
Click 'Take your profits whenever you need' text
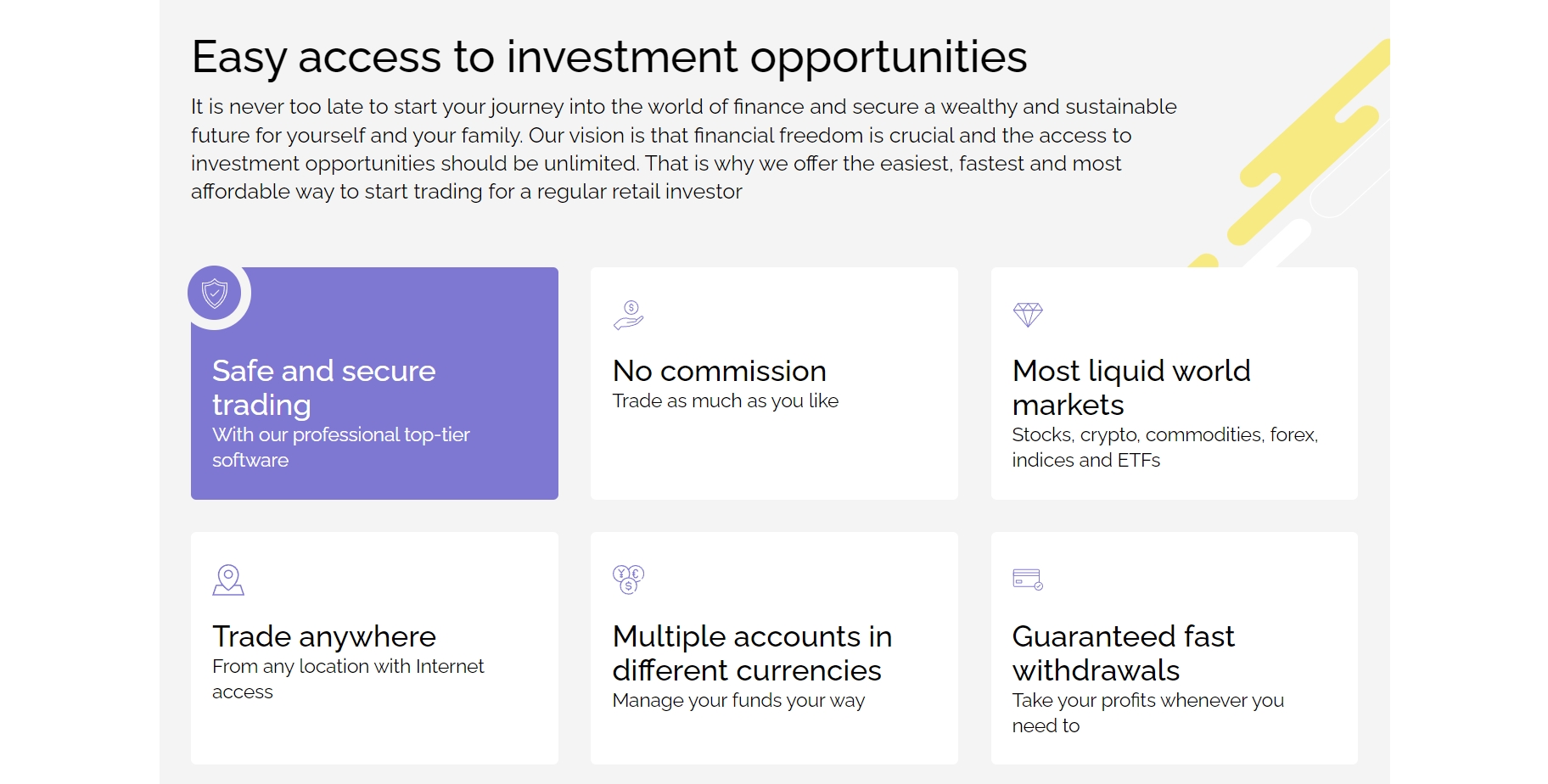pos(1147,713)
